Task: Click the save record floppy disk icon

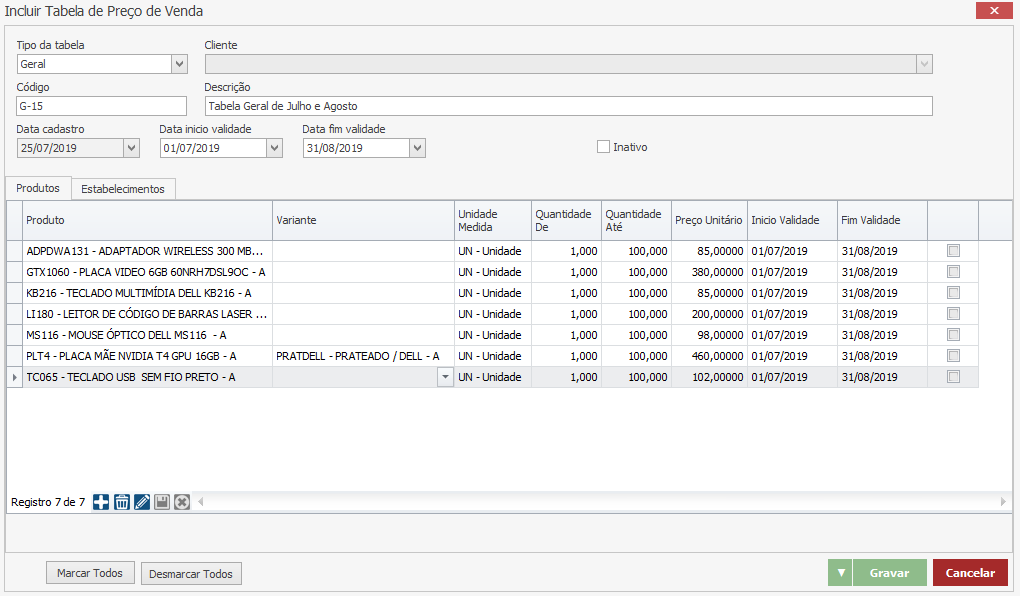Action: (162, 502)
